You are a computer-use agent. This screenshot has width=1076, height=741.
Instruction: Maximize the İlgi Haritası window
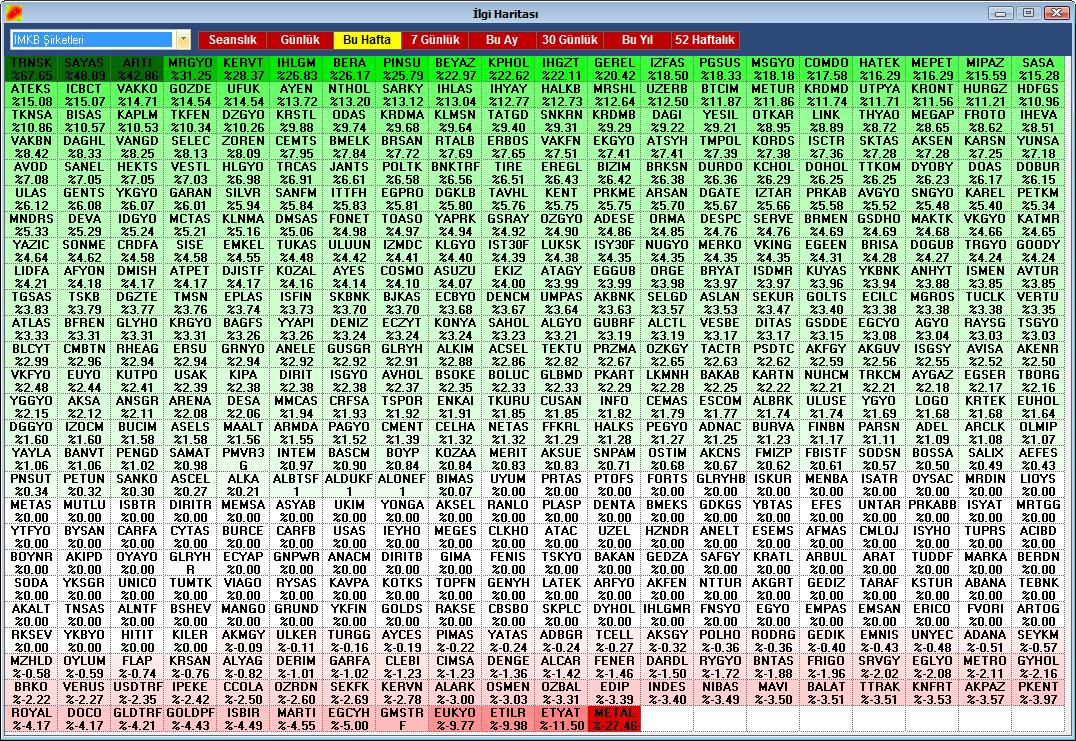click(1028, 13)
